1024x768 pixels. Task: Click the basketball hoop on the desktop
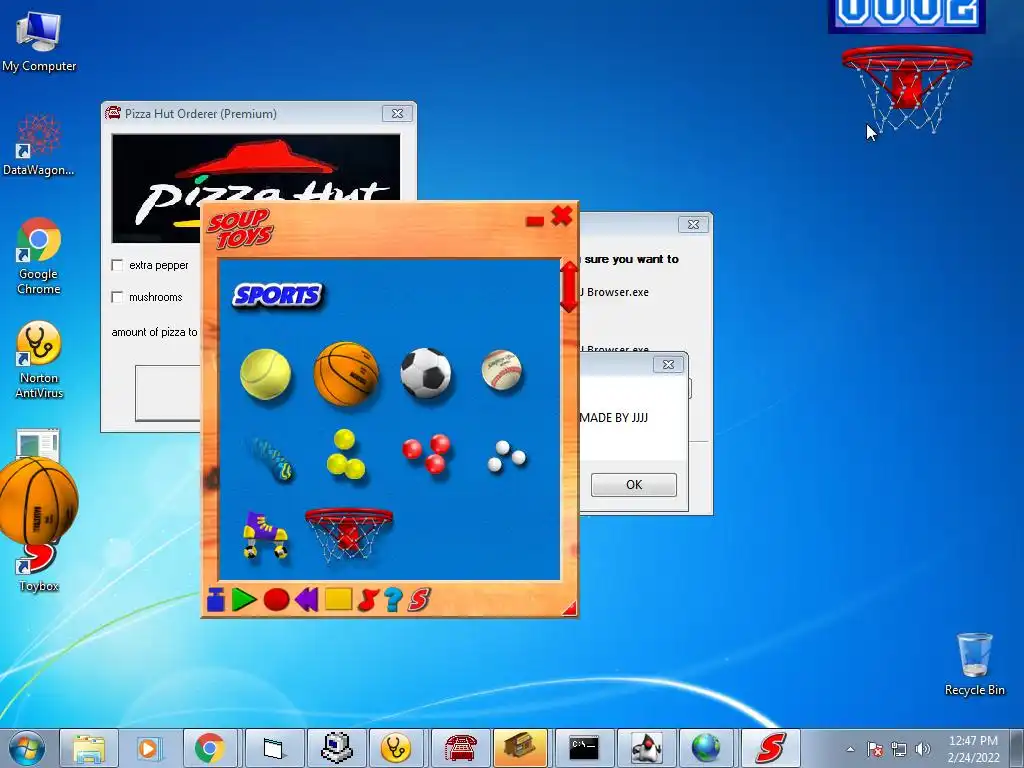pyautogui.click(x=906, y=89)
